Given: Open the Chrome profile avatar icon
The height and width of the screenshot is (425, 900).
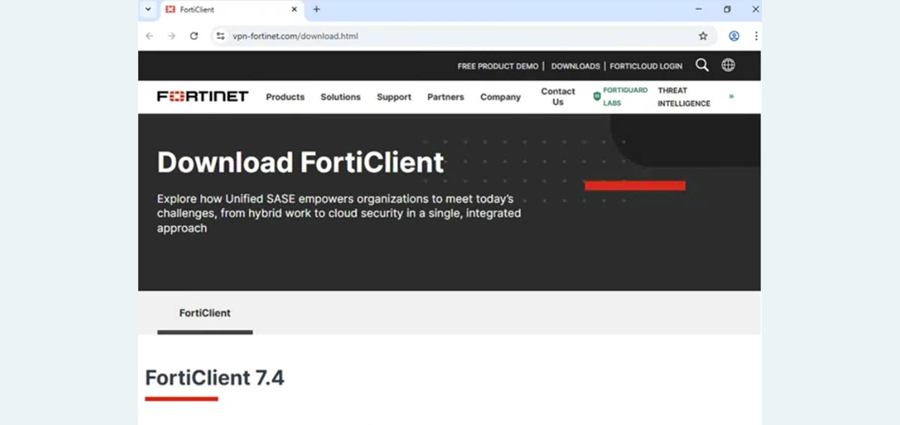Looking at the screenshot, I should [x=734, y=36].
